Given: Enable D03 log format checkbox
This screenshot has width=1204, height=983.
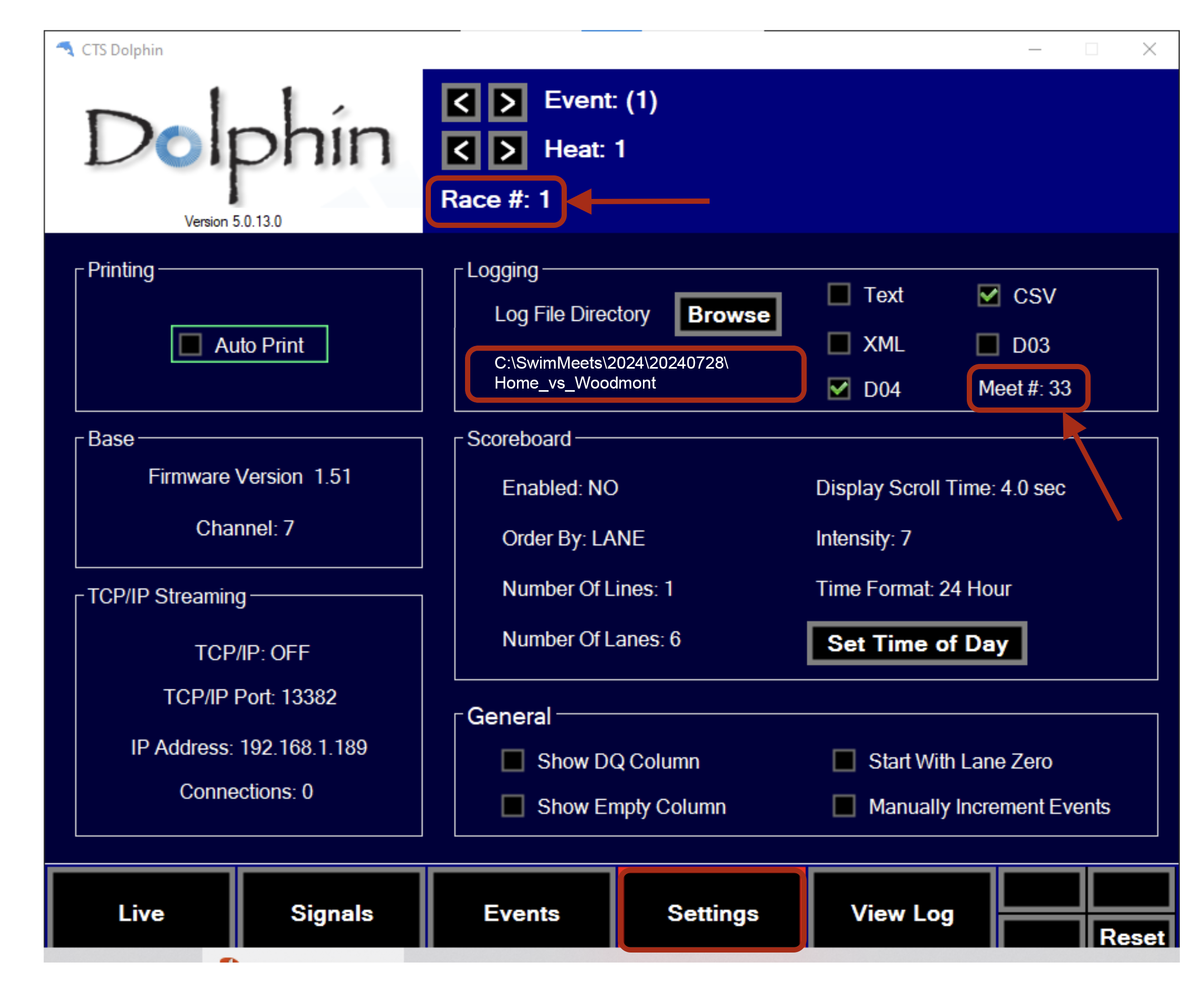Looking at the screenshot, I should (x=988, y=344).
